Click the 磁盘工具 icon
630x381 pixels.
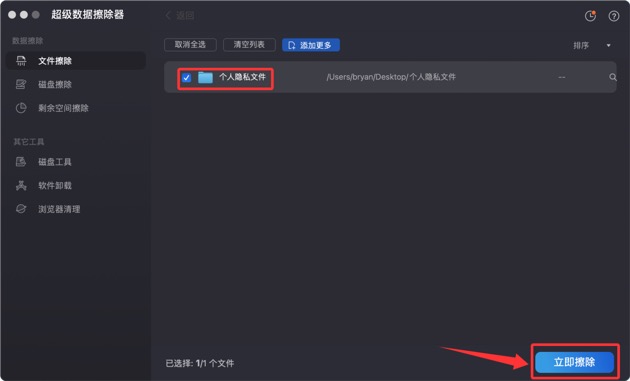point(21,162)
